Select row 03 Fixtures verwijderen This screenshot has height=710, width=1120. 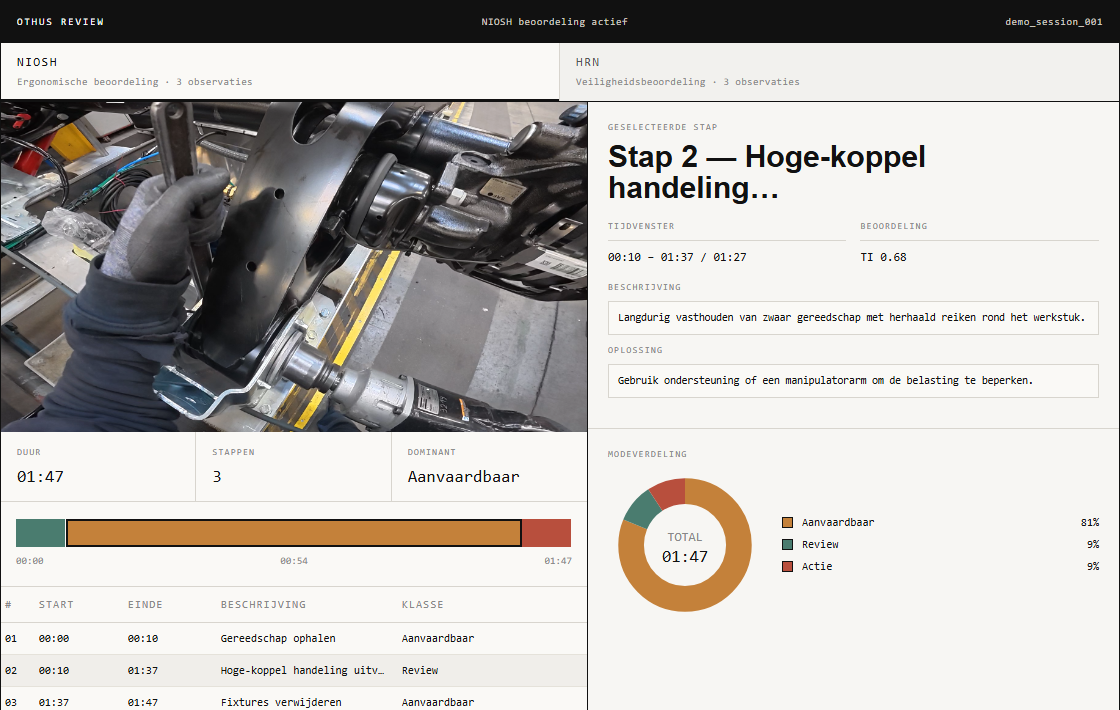pos(294,701)
